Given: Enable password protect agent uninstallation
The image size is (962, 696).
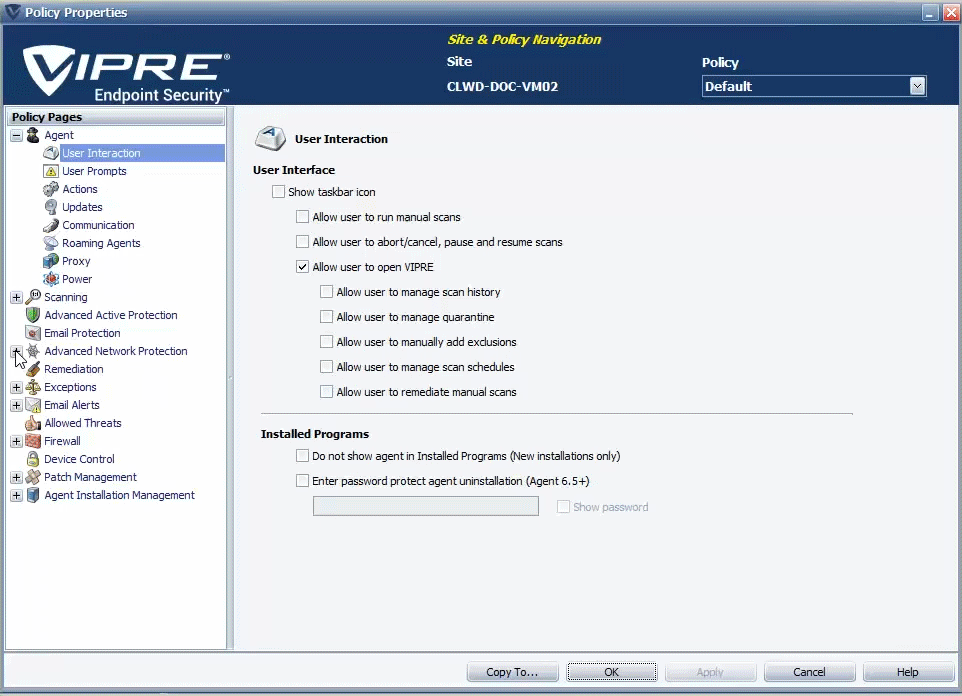Looking at the screenshot, I should pos(302,481).
